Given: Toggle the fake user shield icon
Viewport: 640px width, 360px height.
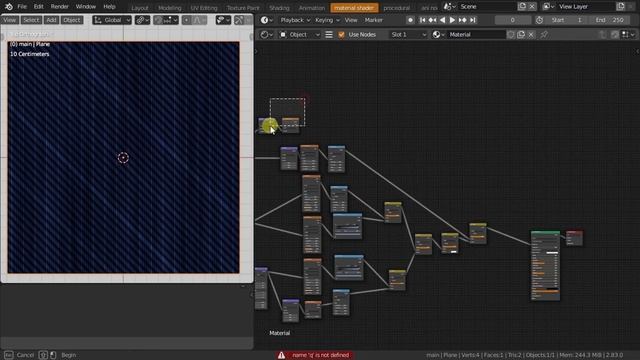Looking at the screenshot, I should point(511,35).
